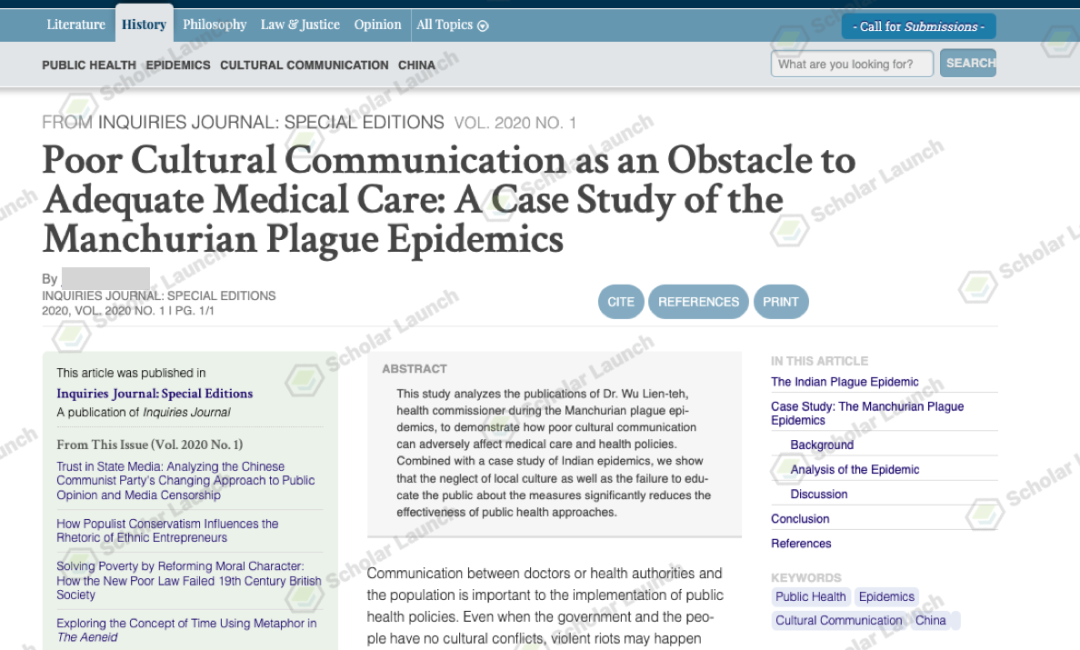Go to the Opinion tab
Viewport: 1080px width, 650px height.
[377, 25]
